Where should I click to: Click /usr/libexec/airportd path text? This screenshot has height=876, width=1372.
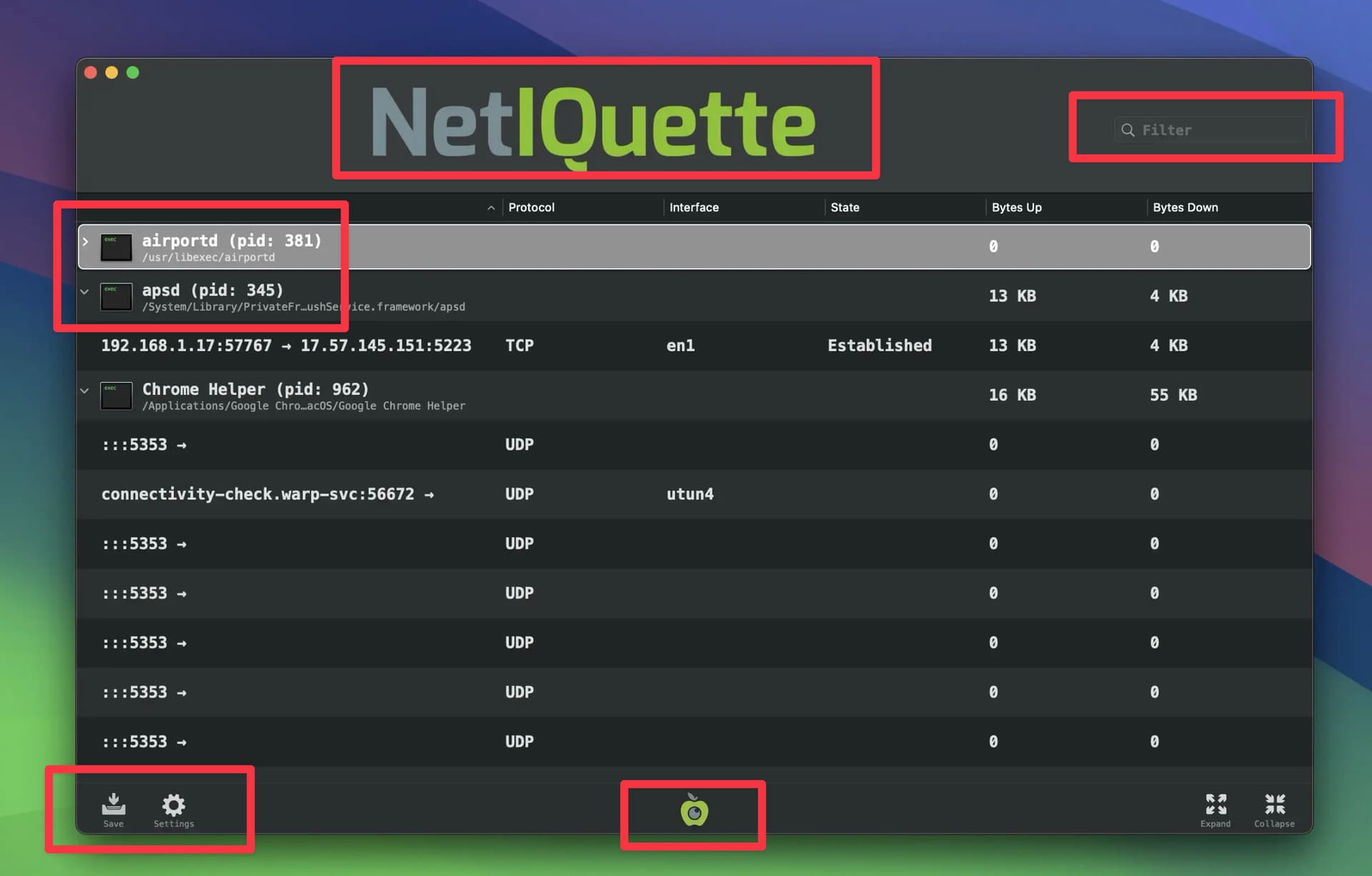click(x=208, y=257)
